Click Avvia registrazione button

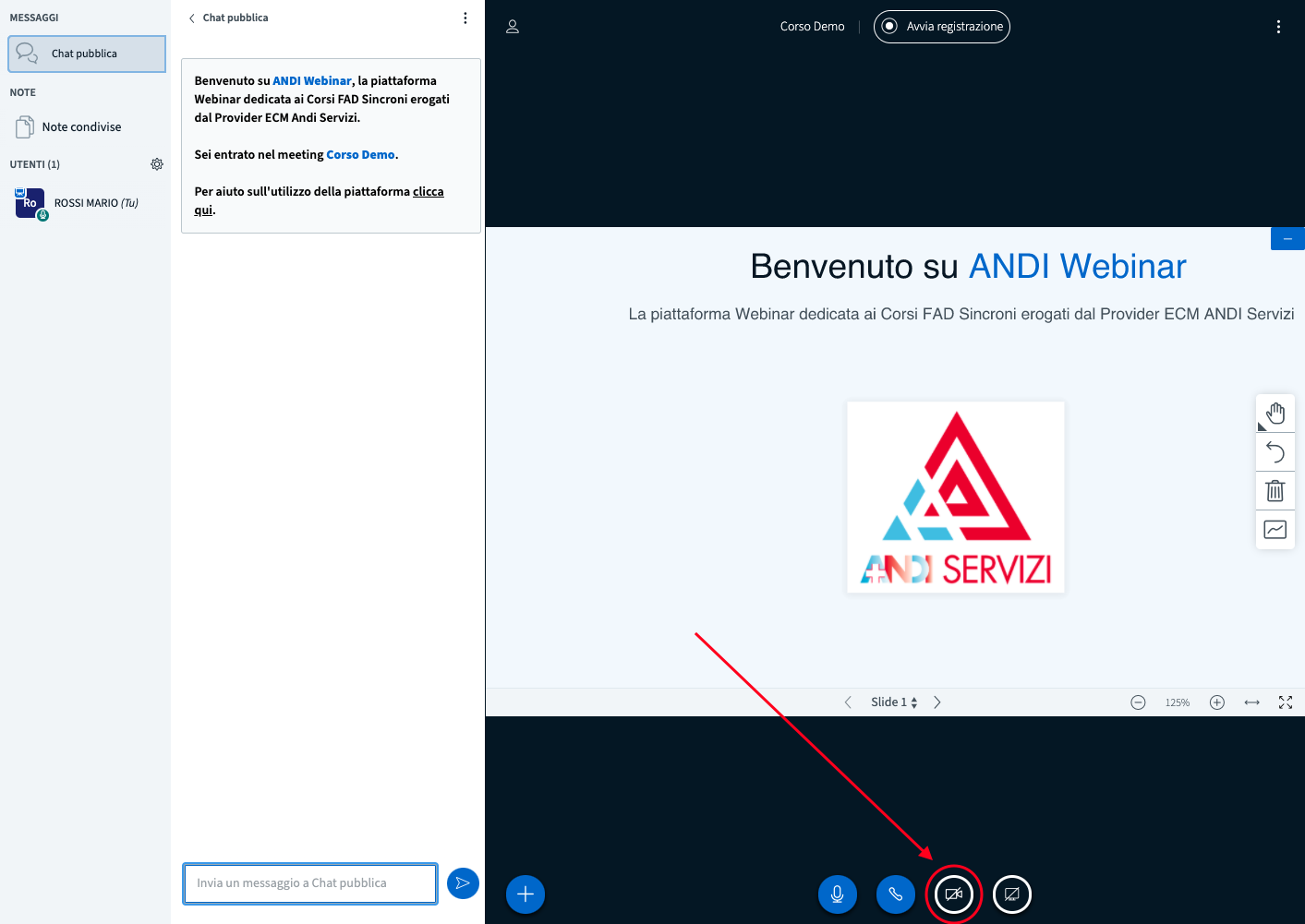point(942,27)
